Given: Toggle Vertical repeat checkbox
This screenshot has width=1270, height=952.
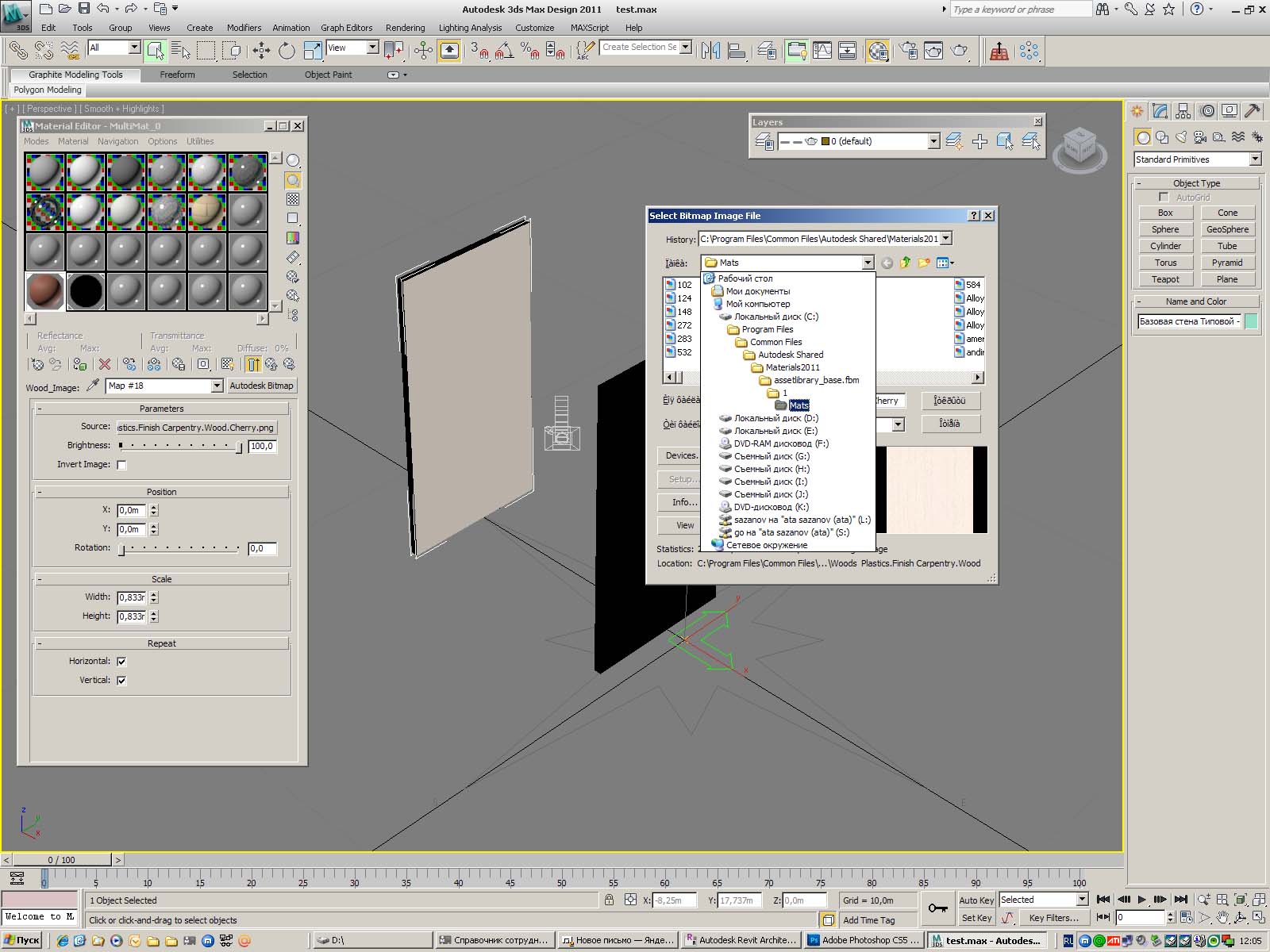Looking at the screenshot, I should (121, 681).
